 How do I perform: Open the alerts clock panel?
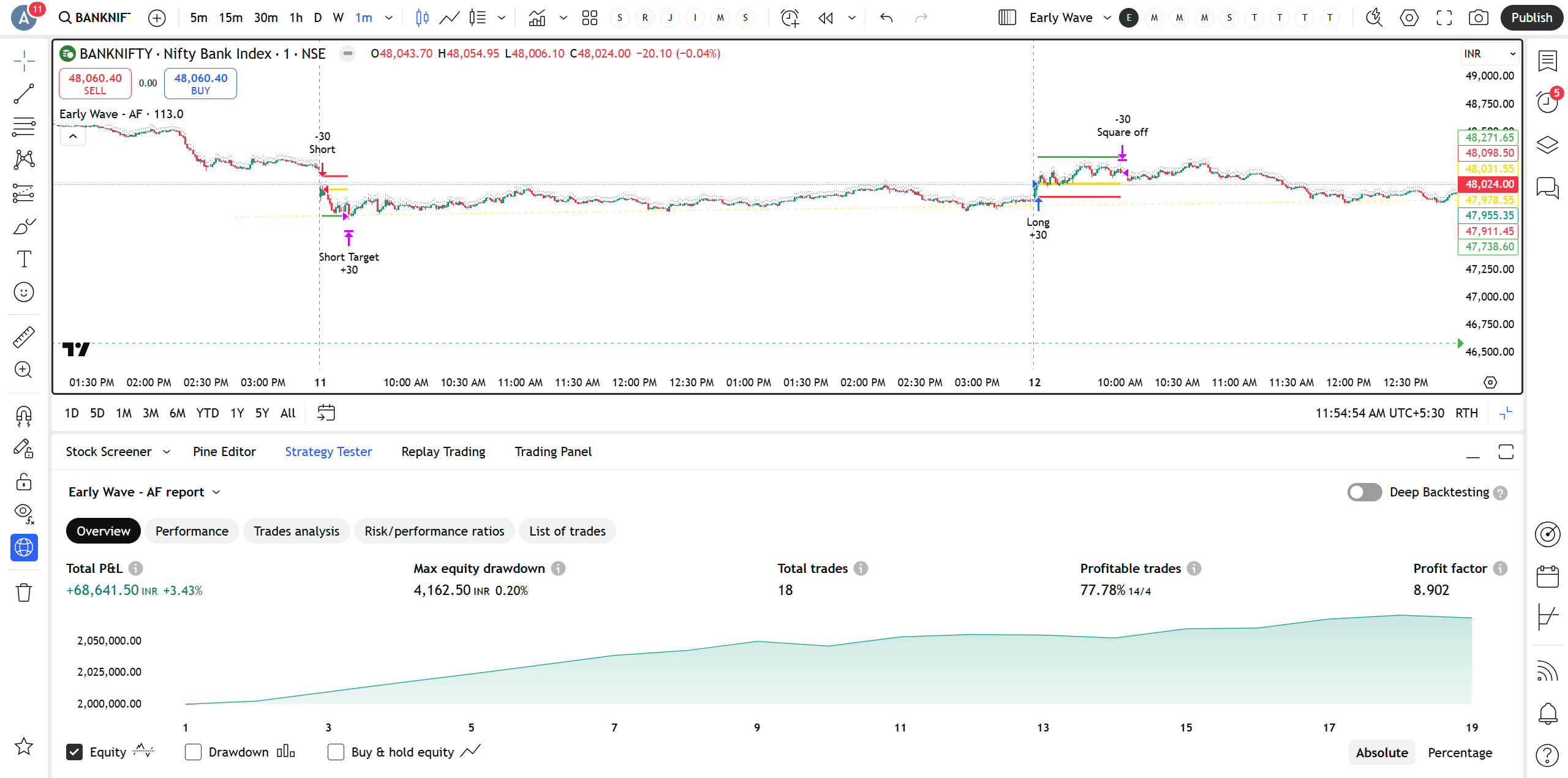[x=1547, y=102]
